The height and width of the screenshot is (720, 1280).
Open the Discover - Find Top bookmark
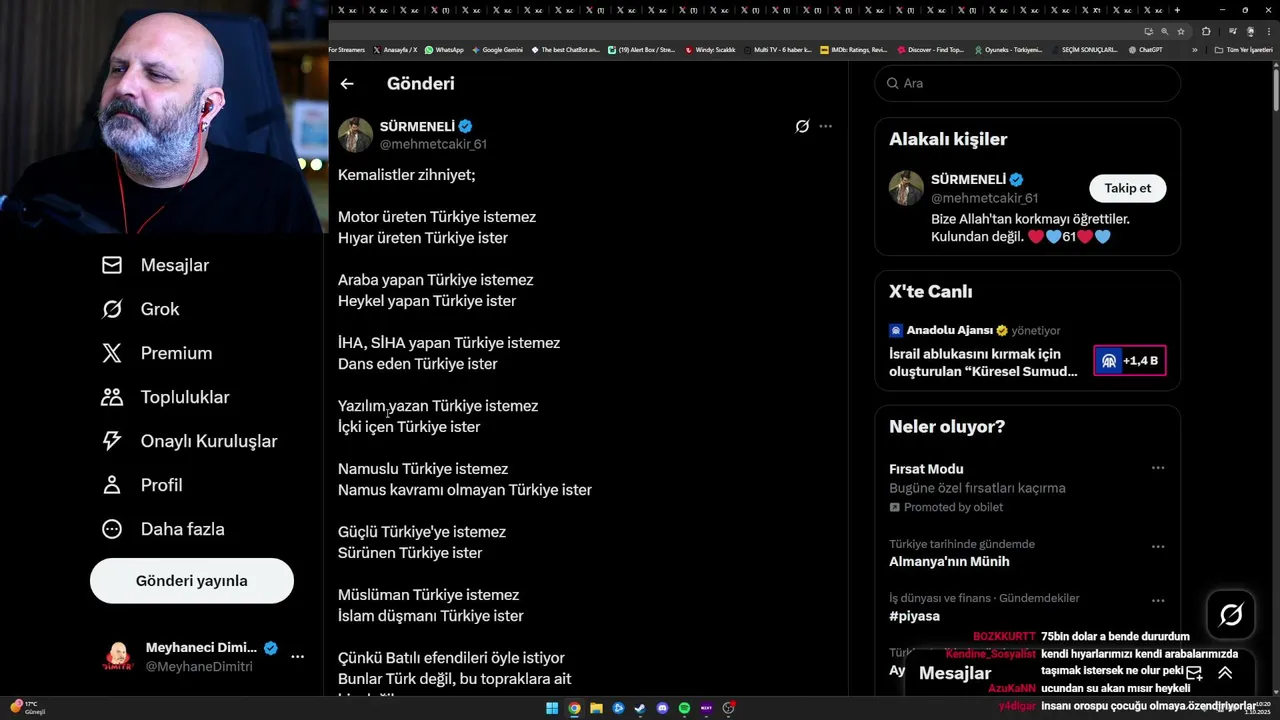(931, 50)
